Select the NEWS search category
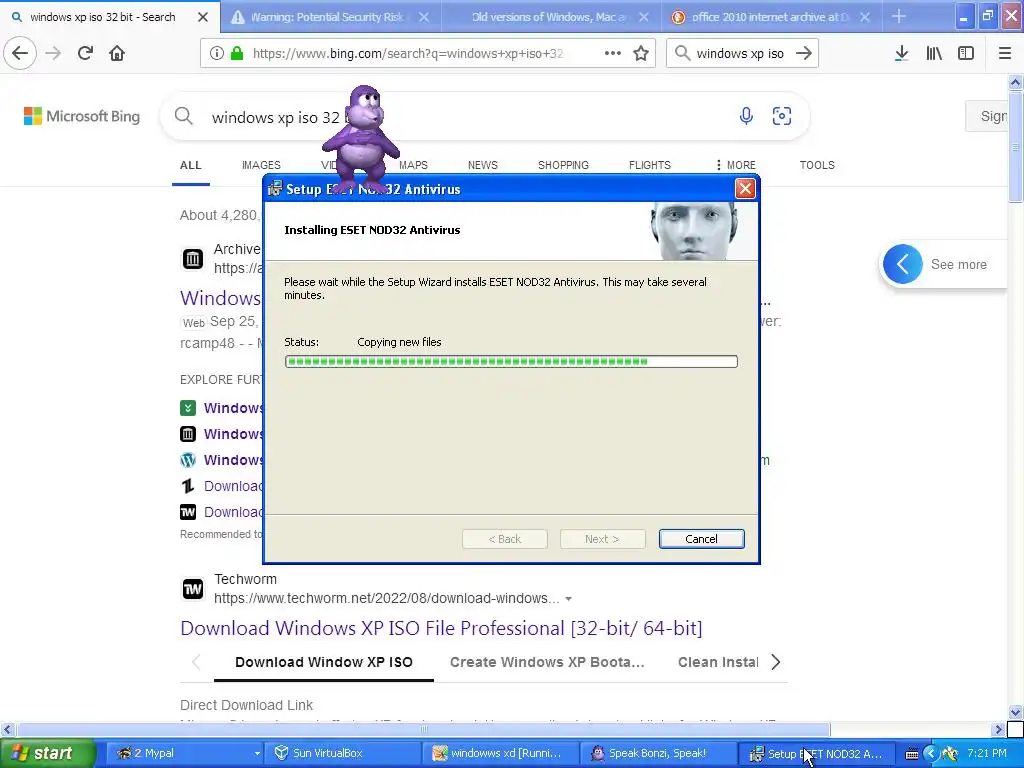 [x=483, y=165]
